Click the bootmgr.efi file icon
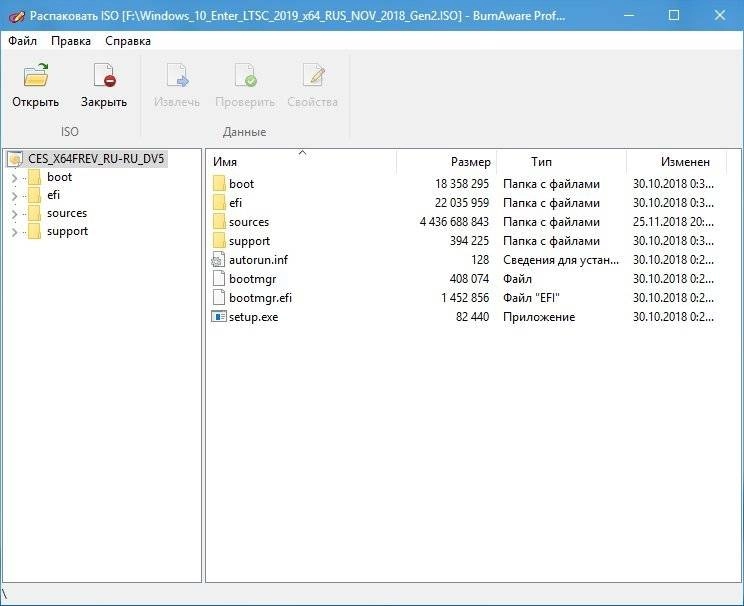 coord(219,298)
